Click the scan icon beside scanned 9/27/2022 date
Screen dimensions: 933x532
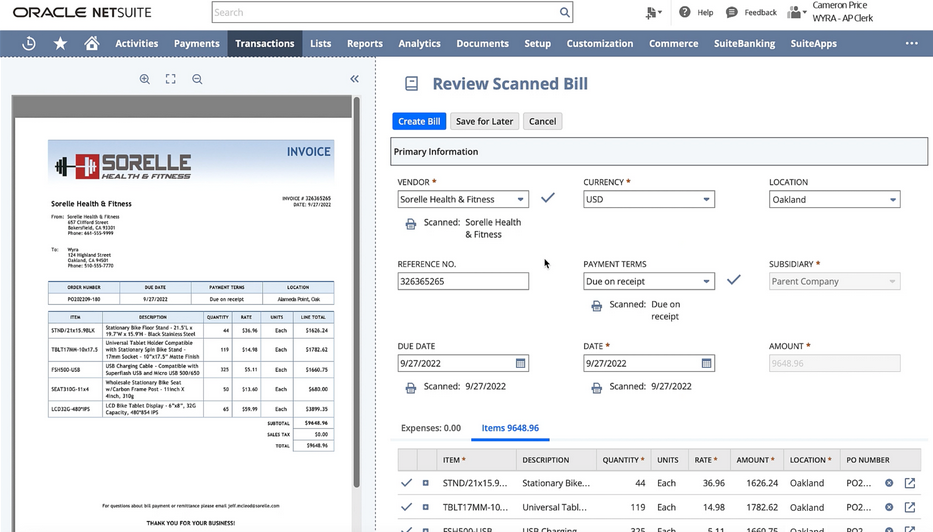(x=596, y=388)
